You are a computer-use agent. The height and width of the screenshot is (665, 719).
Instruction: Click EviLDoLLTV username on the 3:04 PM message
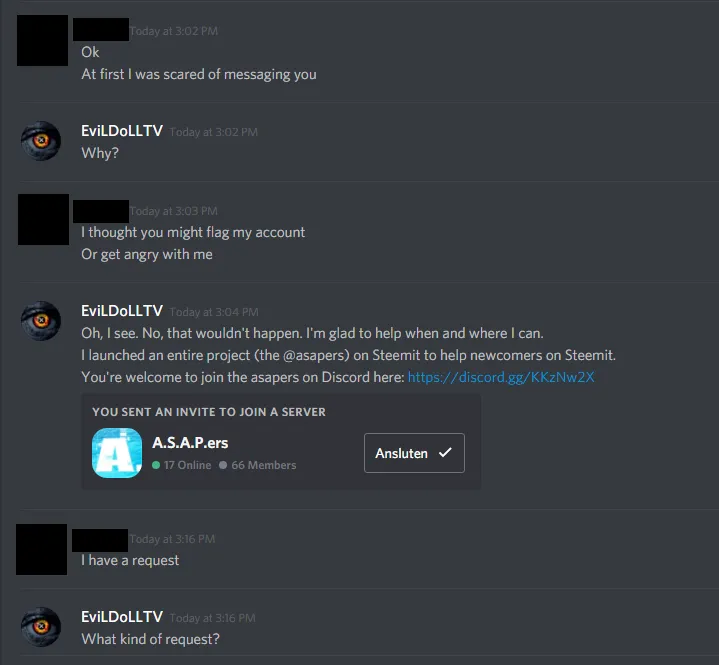(x=122, y=311)
